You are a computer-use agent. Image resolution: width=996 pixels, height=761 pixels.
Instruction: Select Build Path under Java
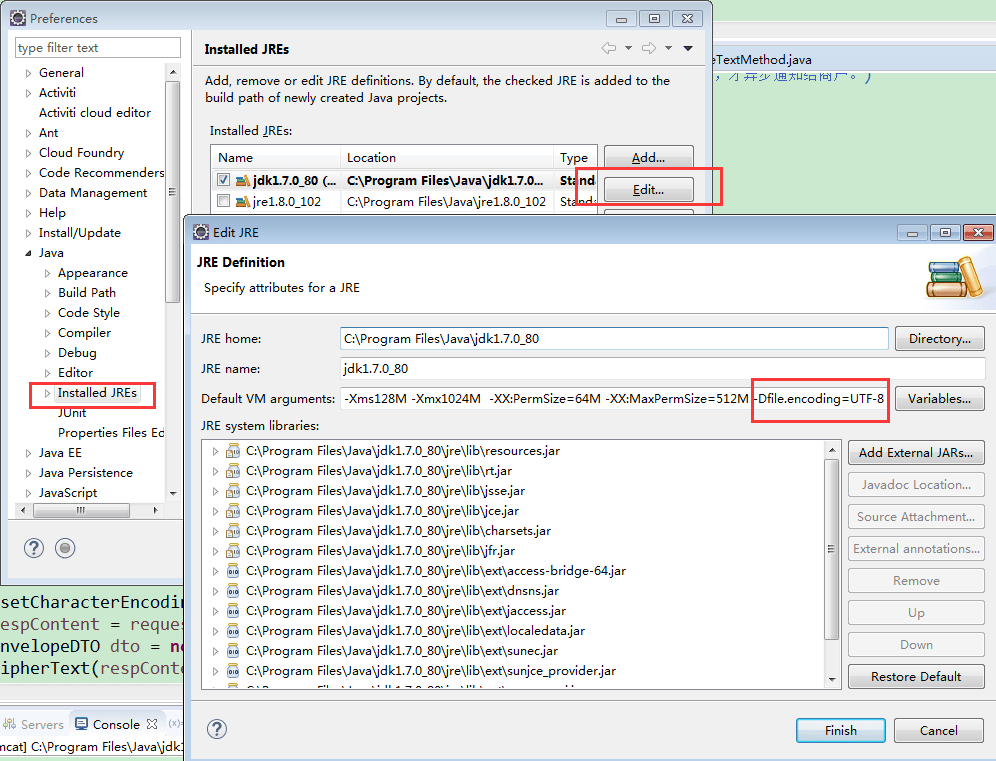tap(87, 293)
